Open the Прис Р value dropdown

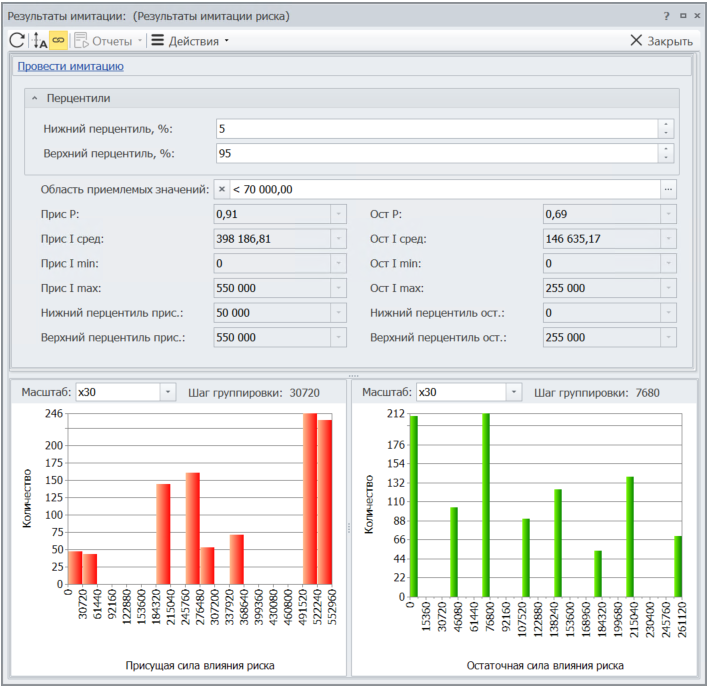(x=339, y=214)
